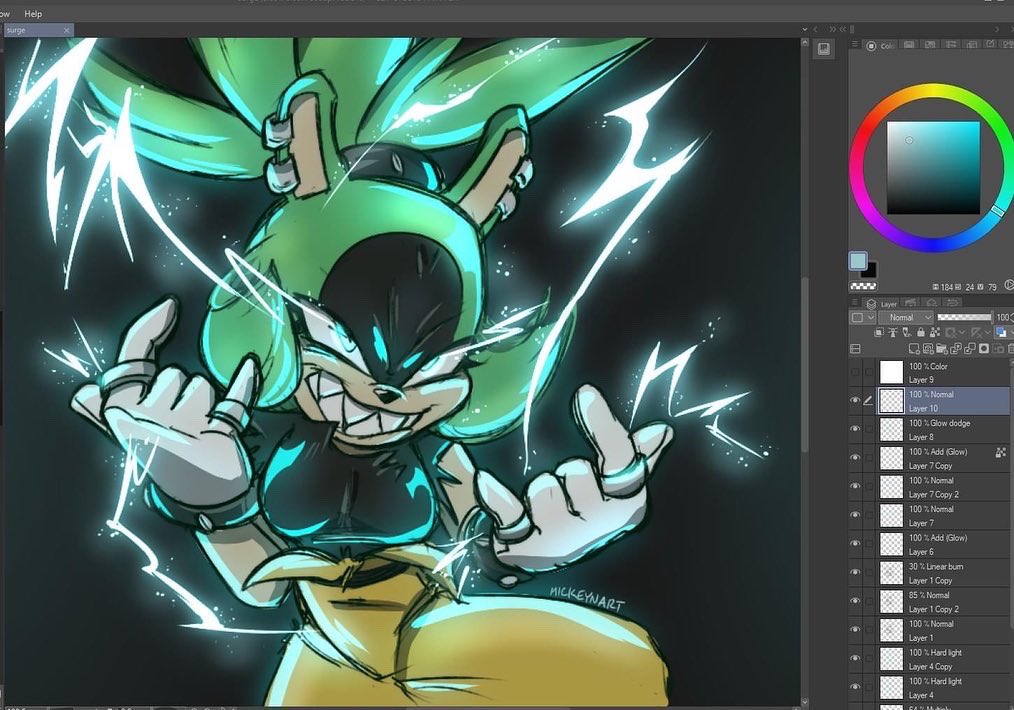
Task: Toggle visibility of Layer 7 Copy
Action: pyautogui.click(x=855, y=457)
